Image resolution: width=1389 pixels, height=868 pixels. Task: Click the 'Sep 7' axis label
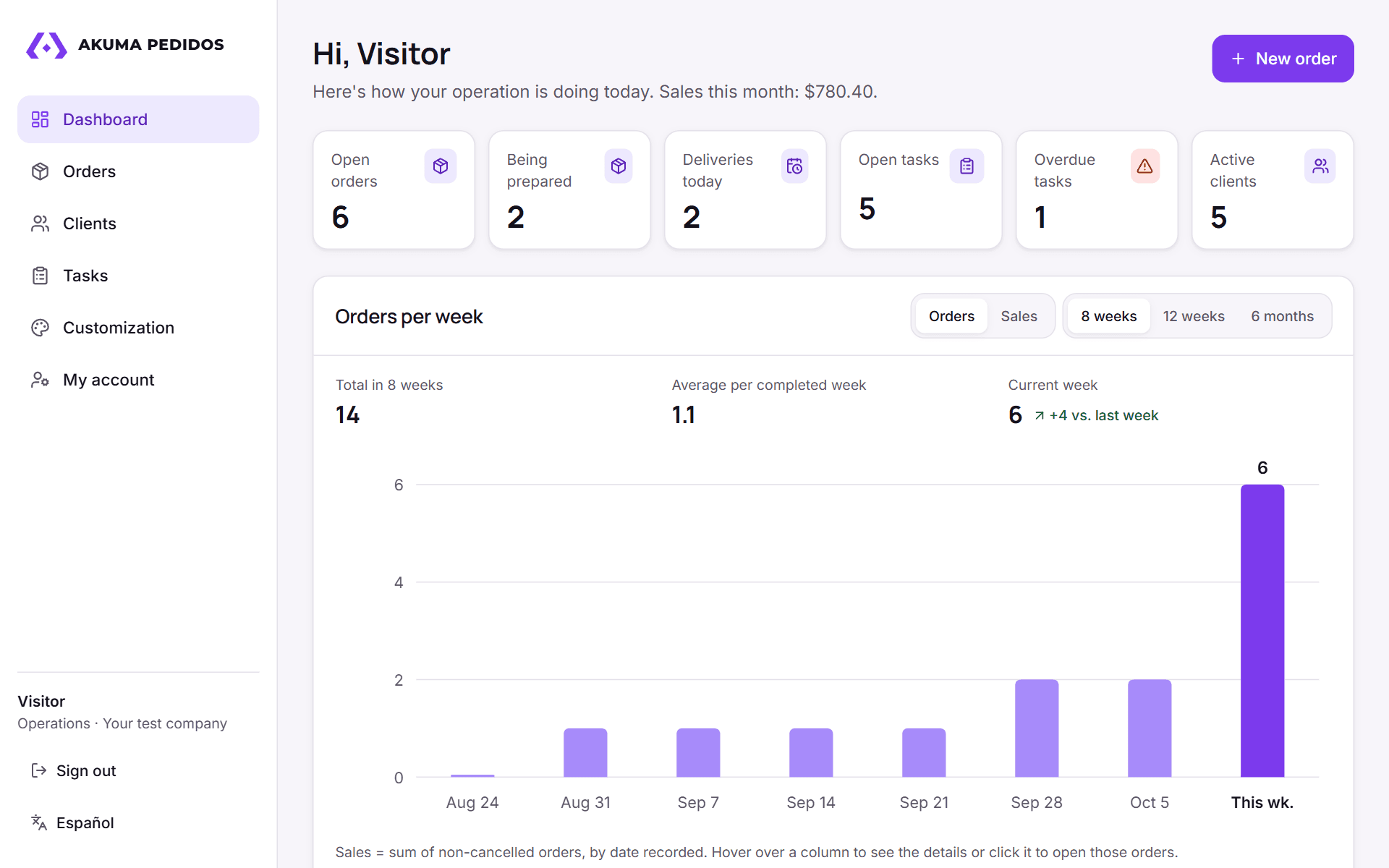pyautogui.click(x=698, y=802)
